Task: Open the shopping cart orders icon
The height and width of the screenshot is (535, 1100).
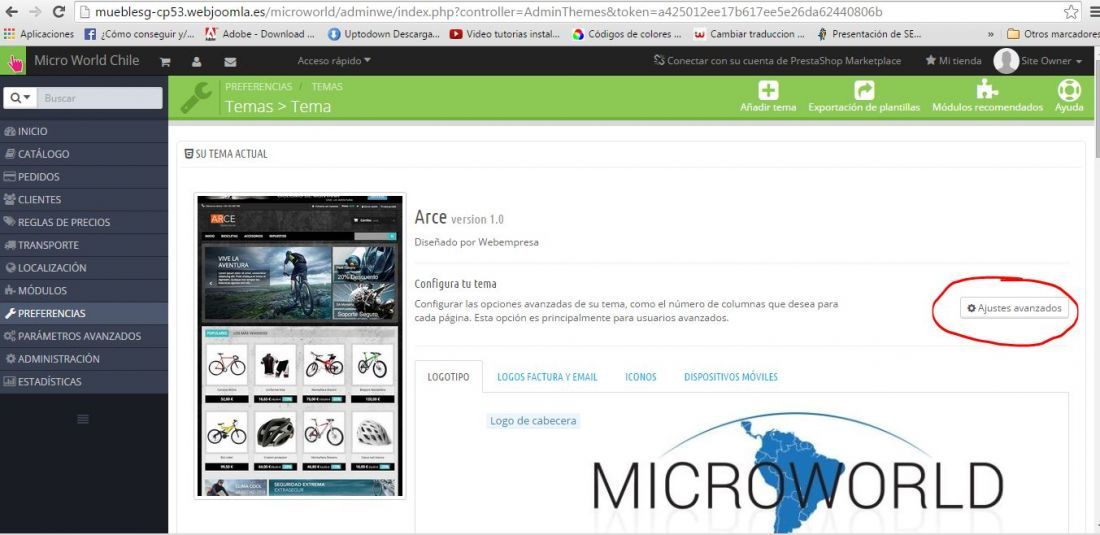Action: point(166,62)
